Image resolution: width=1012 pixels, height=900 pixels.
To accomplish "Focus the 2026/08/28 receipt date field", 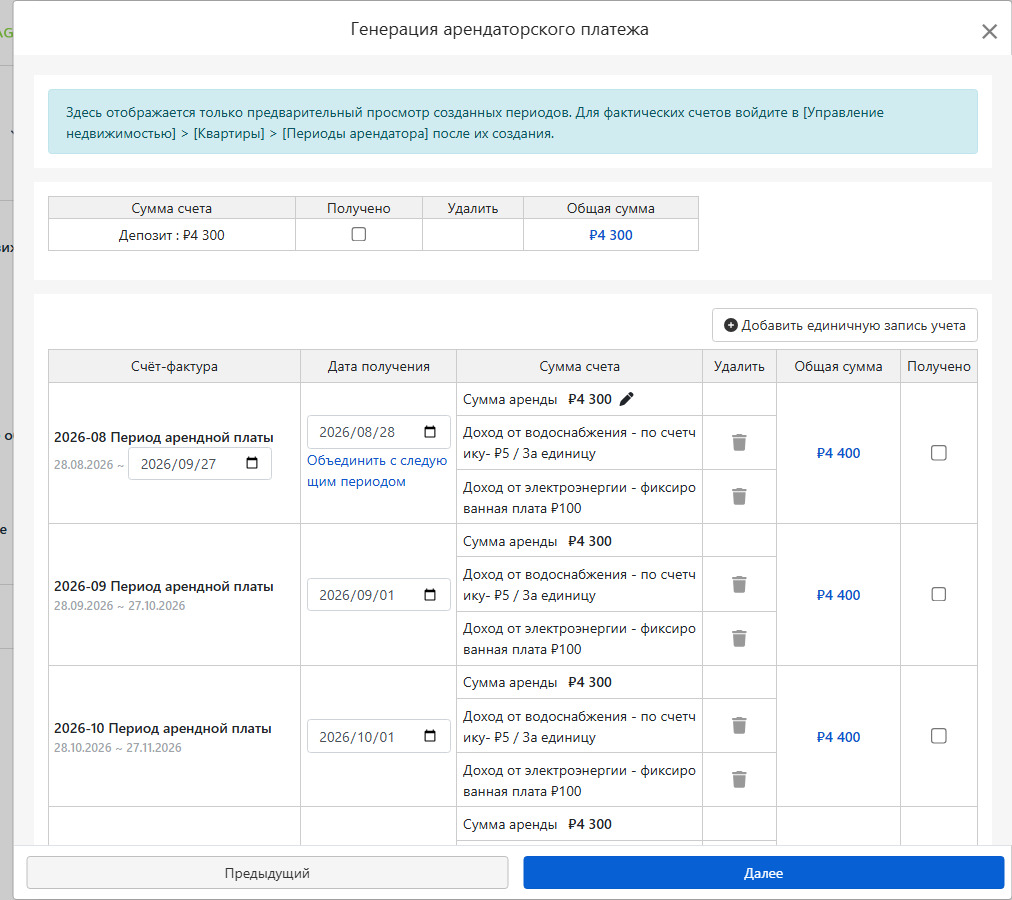I will pyautogui.click(x=378, y=432).
